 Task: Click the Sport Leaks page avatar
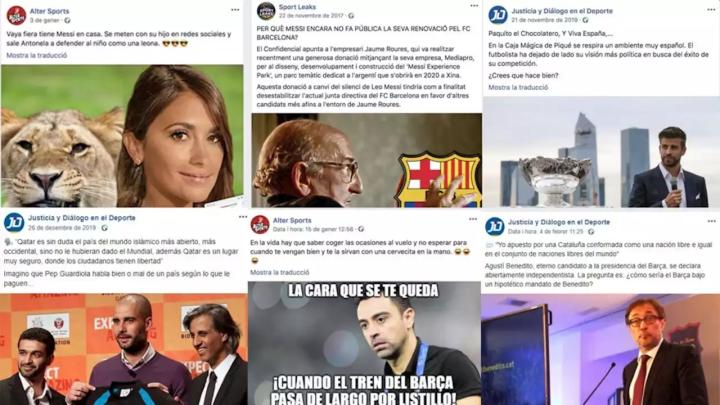[265, 11]
